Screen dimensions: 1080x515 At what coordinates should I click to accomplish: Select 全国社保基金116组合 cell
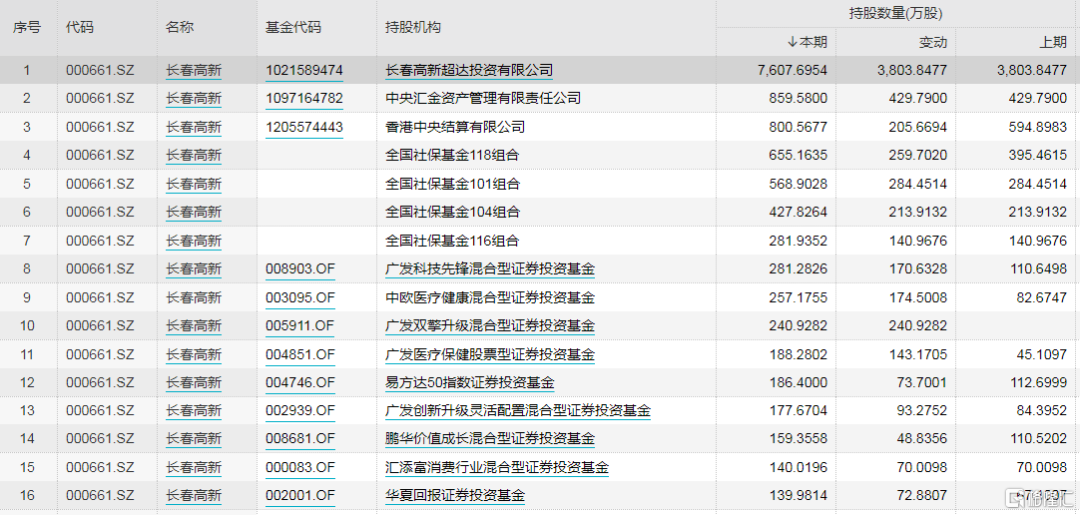453,241
